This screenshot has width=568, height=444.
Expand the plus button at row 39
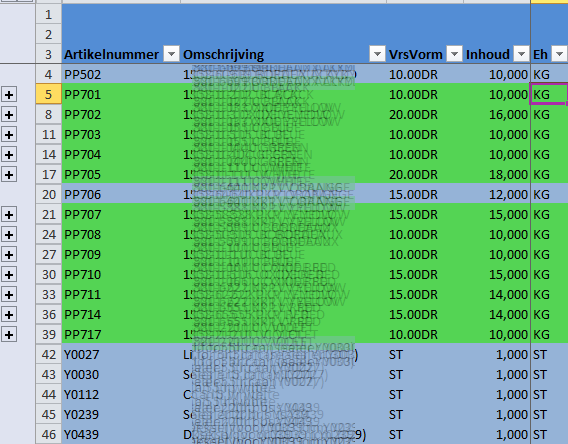click(x=9, y=335)
